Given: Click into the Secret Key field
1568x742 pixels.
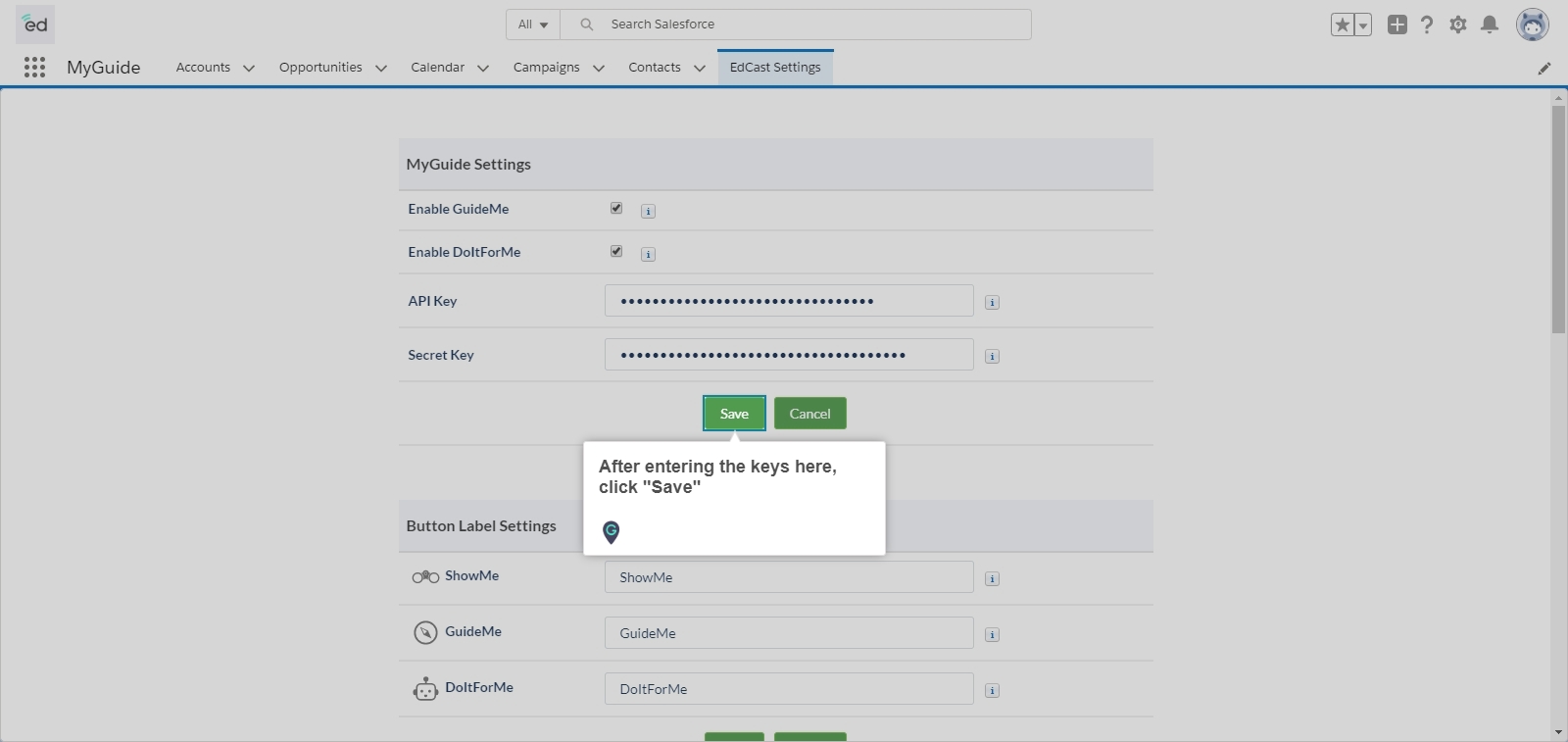Looking at the screenshot, I should click(x=789, y=355).
